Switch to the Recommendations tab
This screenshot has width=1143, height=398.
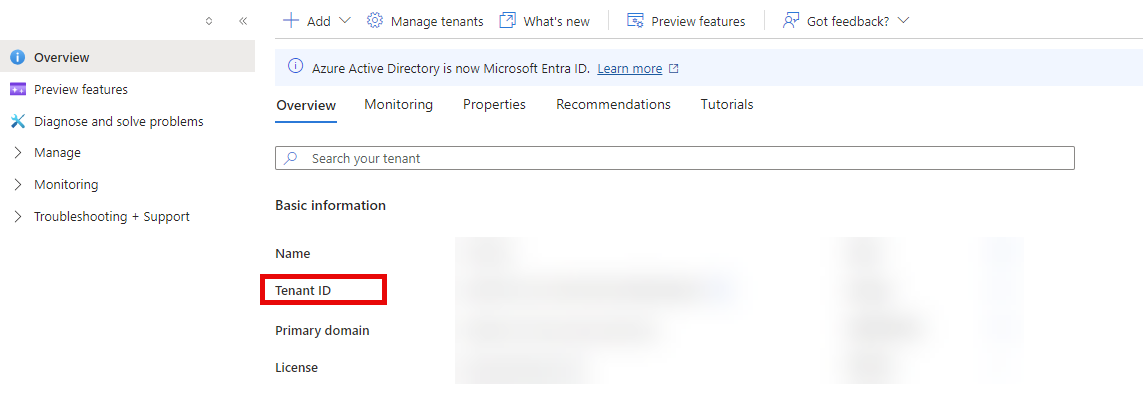[613, 104]
